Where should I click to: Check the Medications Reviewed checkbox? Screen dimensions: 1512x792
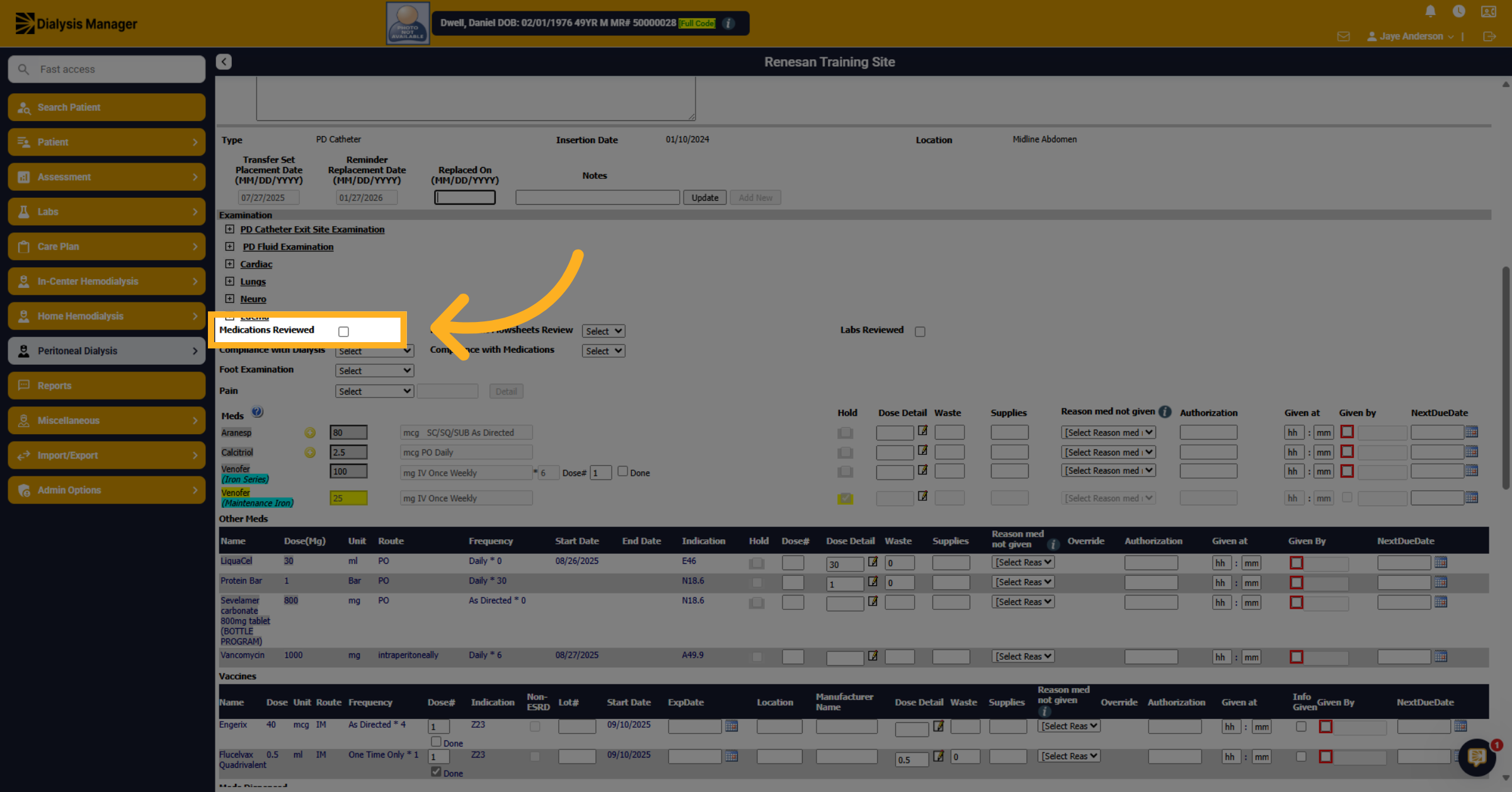point(343,331)
